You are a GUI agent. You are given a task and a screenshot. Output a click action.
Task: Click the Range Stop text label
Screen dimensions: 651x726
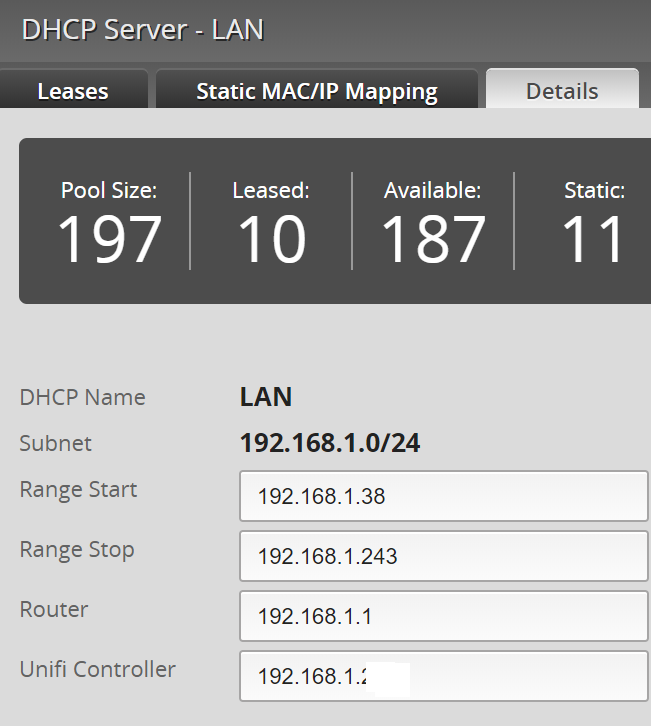76,550
